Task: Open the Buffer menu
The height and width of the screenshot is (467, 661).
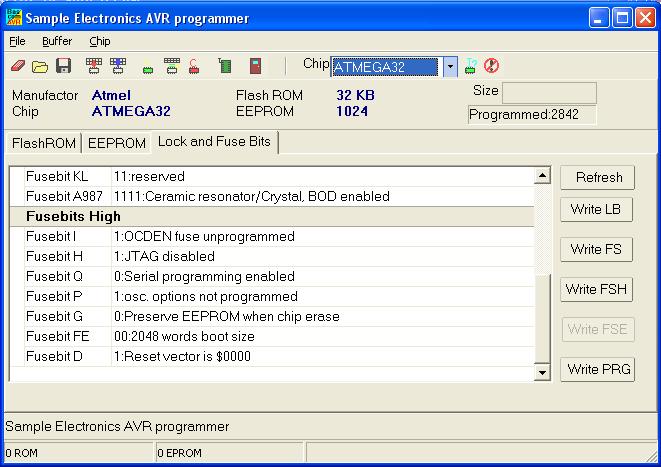Action: 57,41
